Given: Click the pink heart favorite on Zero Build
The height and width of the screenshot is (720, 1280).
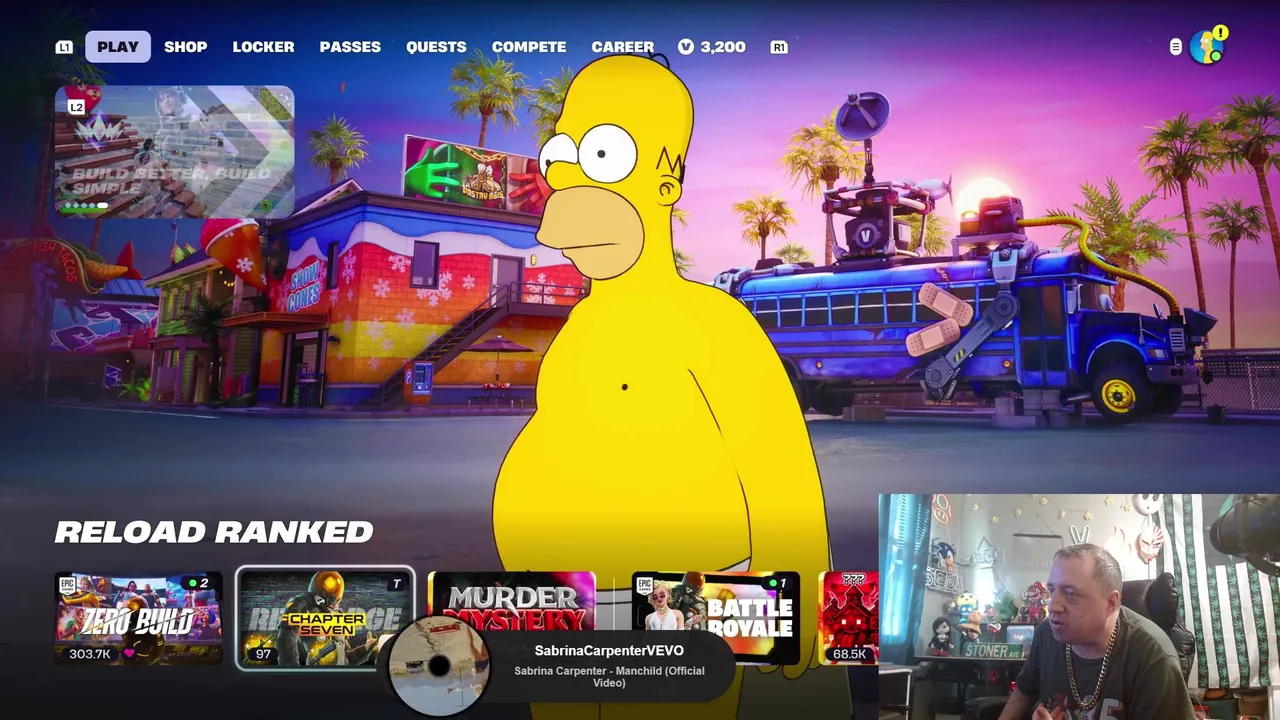Looking at the screenshot, I should pos(129,654).
